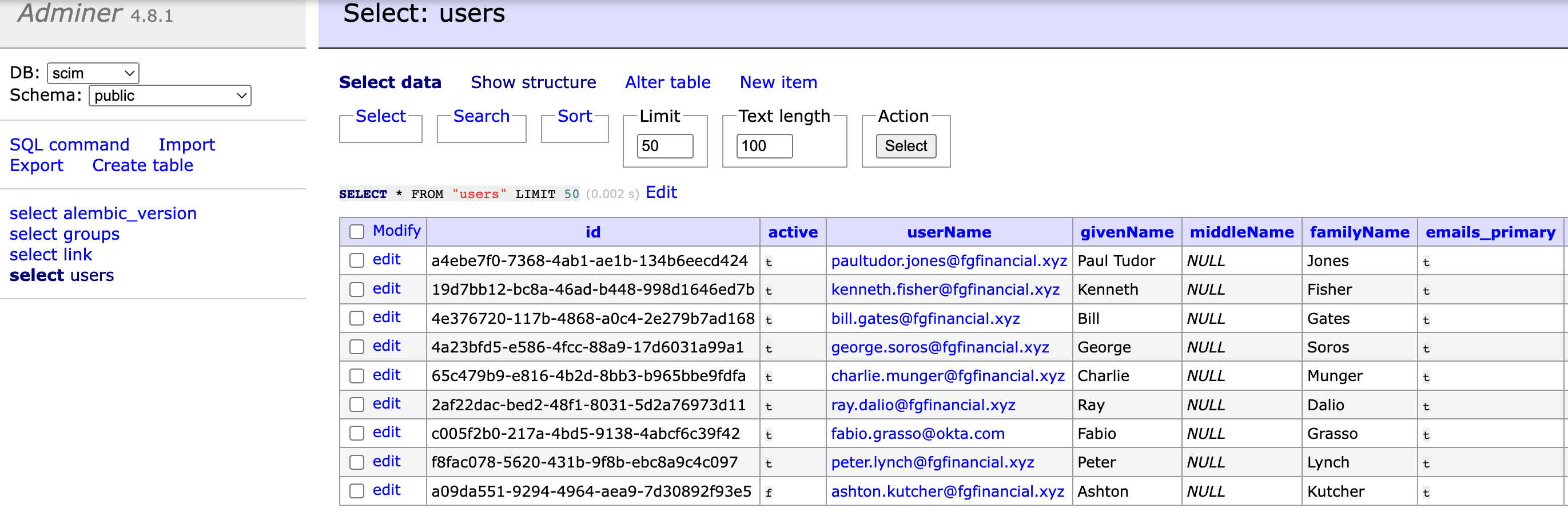Edit the SQL query via the Edit link
Viewport: 1568px width, 523px height.
point(661,192)
